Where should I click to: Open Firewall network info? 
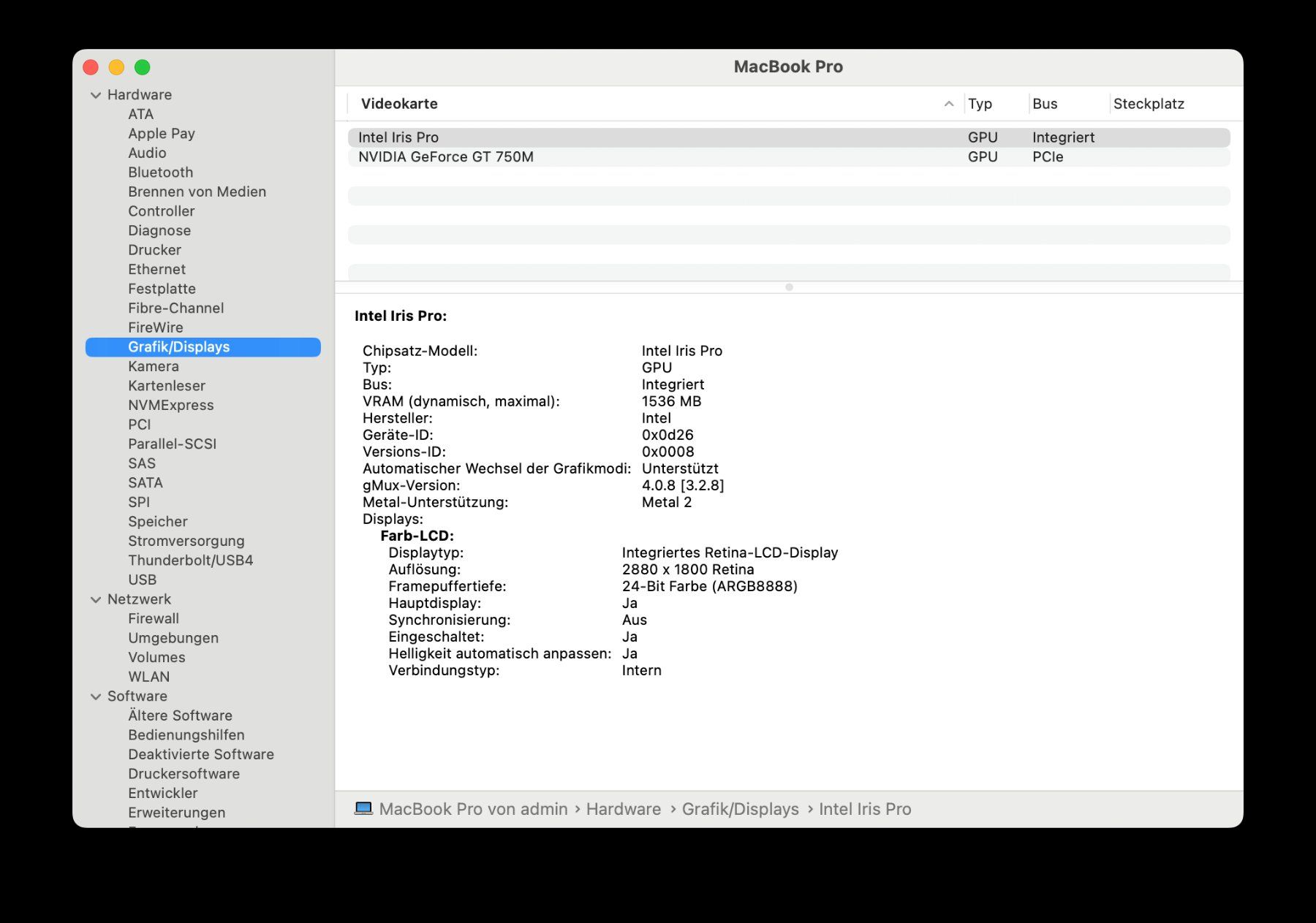[154, 618]
